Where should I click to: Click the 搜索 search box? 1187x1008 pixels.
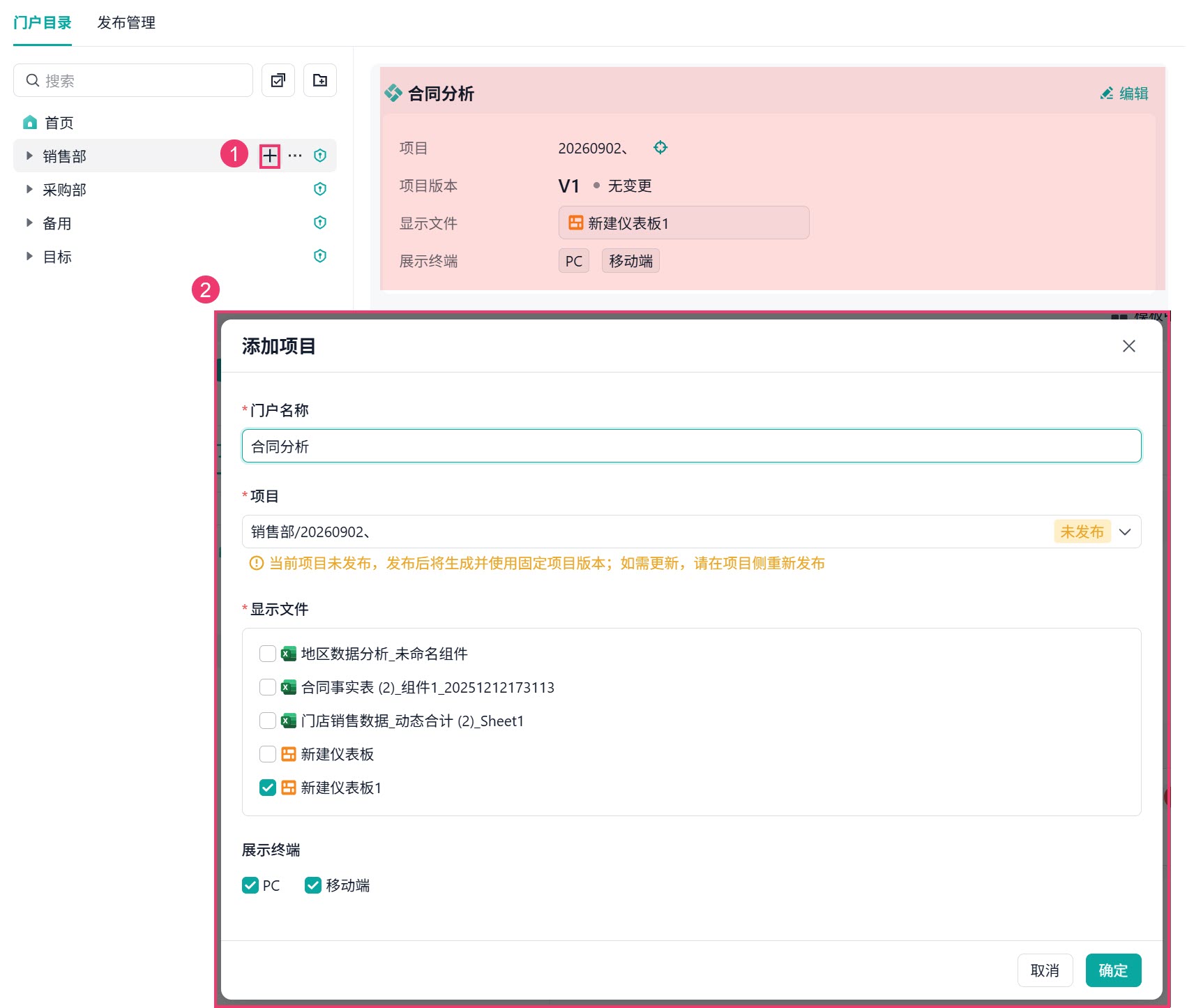[133, 80]
